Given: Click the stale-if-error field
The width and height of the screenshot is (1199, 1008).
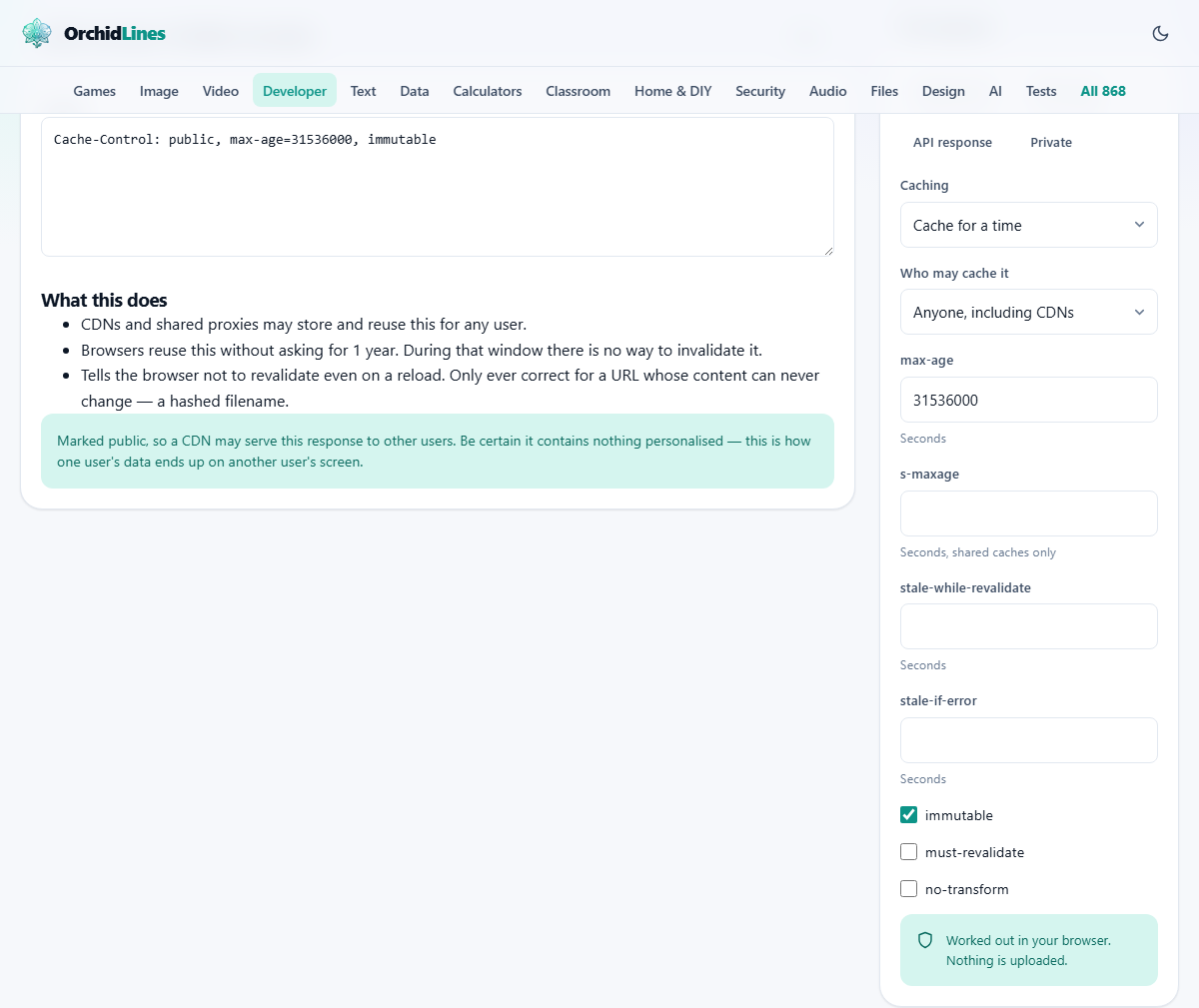Looking at the screenshot, I should click(1028, 740).
